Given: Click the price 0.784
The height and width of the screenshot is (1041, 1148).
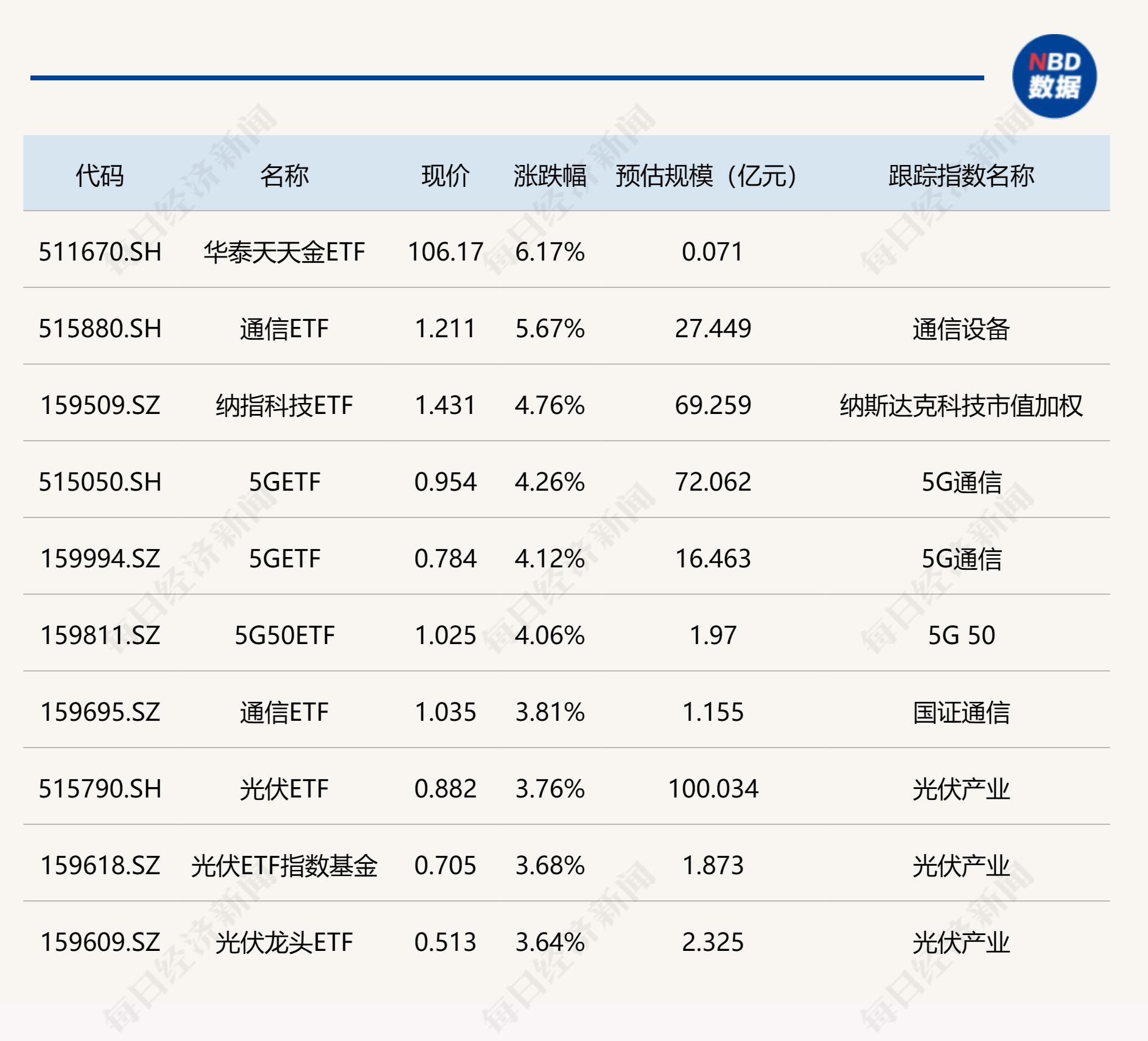Looking at the screenshot, I should click(446, 559).
